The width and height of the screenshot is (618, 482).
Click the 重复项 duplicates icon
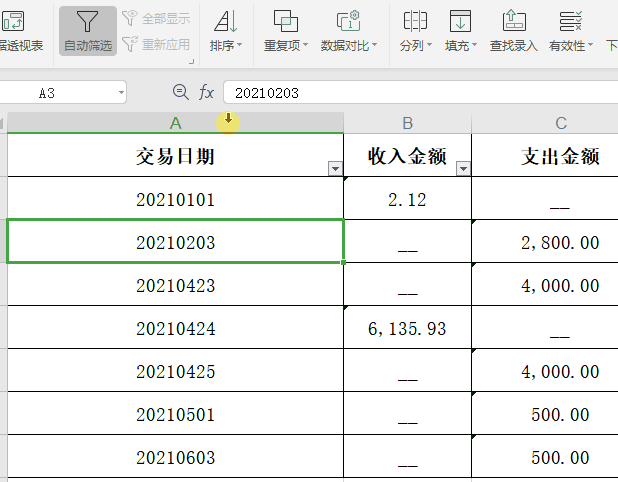click(x=286, y=21)
